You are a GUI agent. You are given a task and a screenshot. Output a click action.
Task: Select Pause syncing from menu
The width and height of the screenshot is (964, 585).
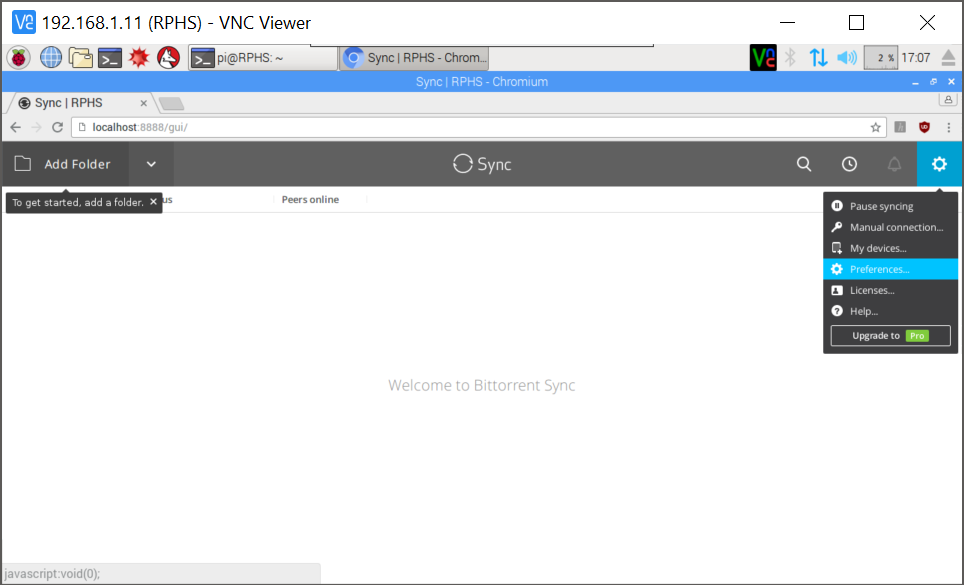point(881,206)
